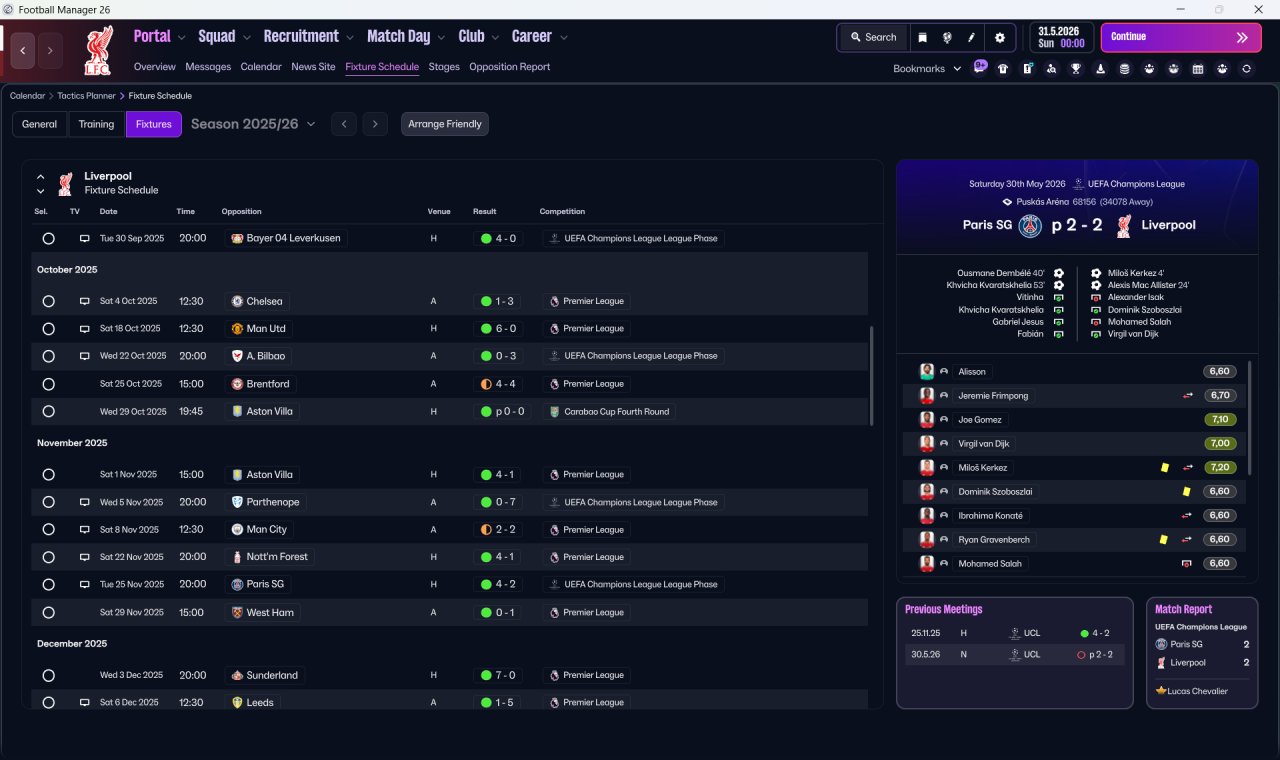Open the shirt kit bookmark shortcut icon
The height and width of the screenshot is (760, 1280).
point(1003,69)
